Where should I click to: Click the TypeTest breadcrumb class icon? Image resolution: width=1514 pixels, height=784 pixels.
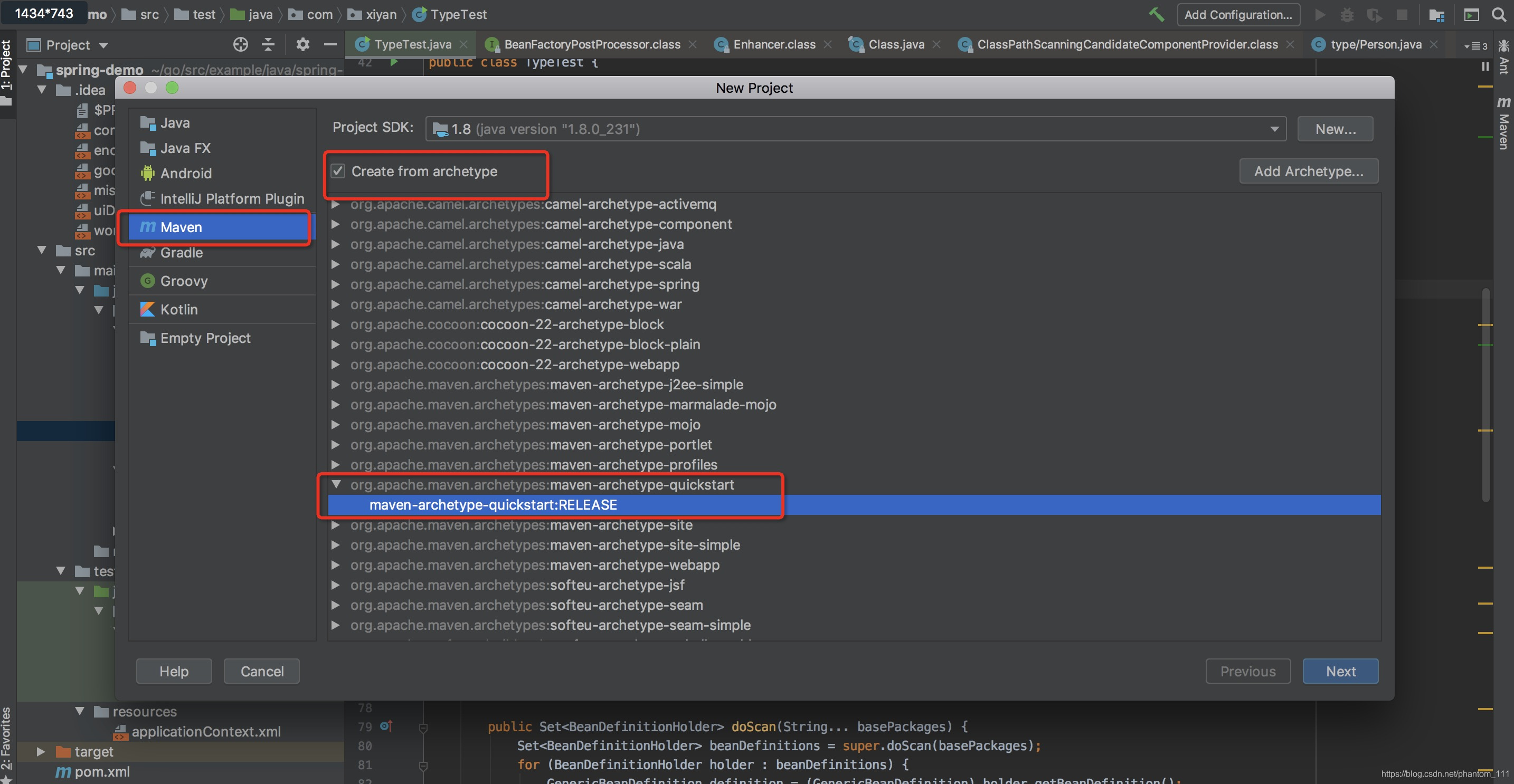click(419, 15)
